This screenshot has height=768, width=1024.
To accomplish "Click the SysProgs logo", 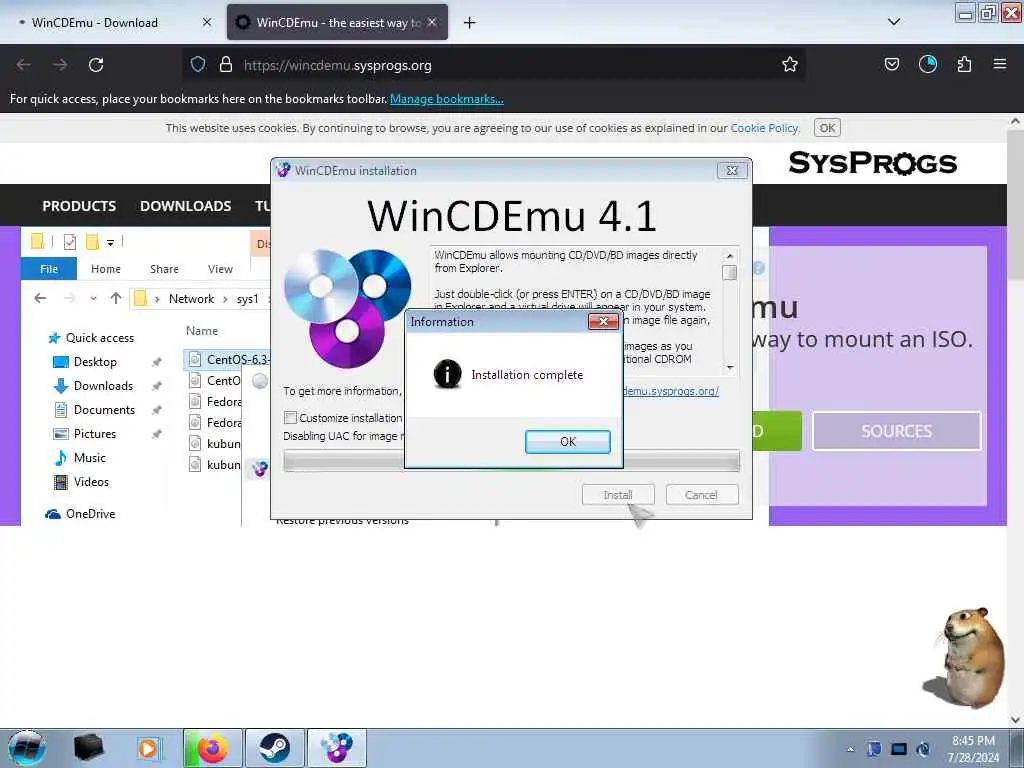I will (x=872, y=163).
